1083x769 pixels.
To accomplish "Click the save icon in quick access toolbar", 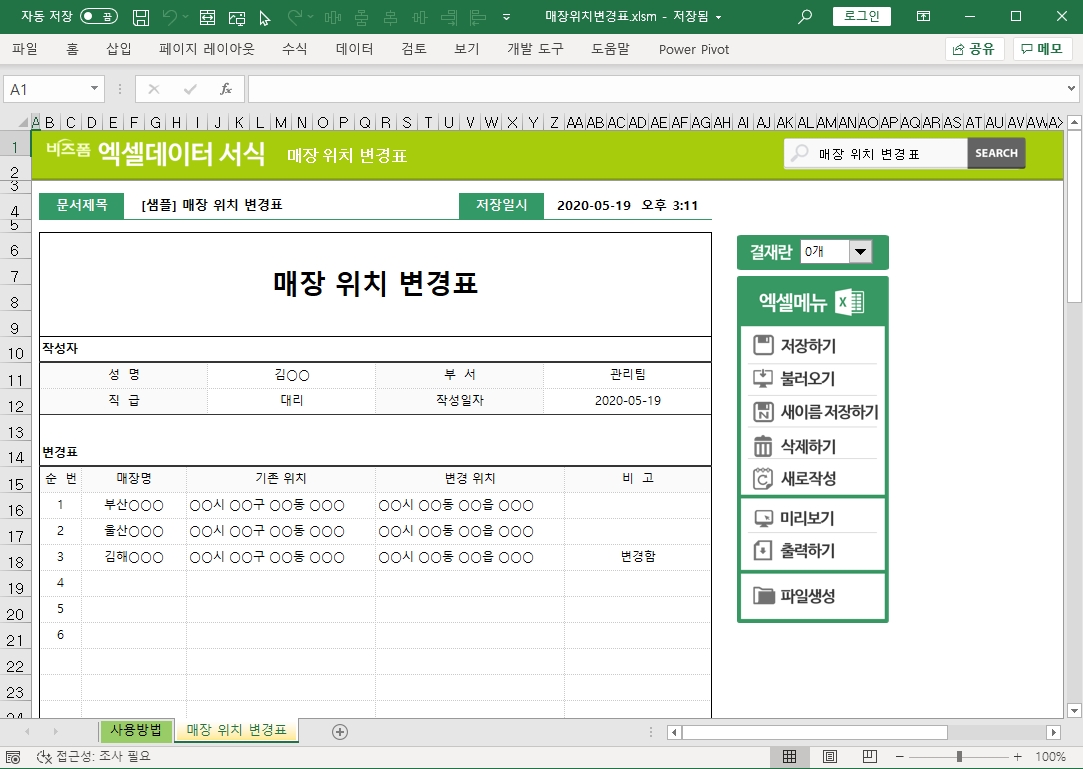I will [x=141, y=17].
